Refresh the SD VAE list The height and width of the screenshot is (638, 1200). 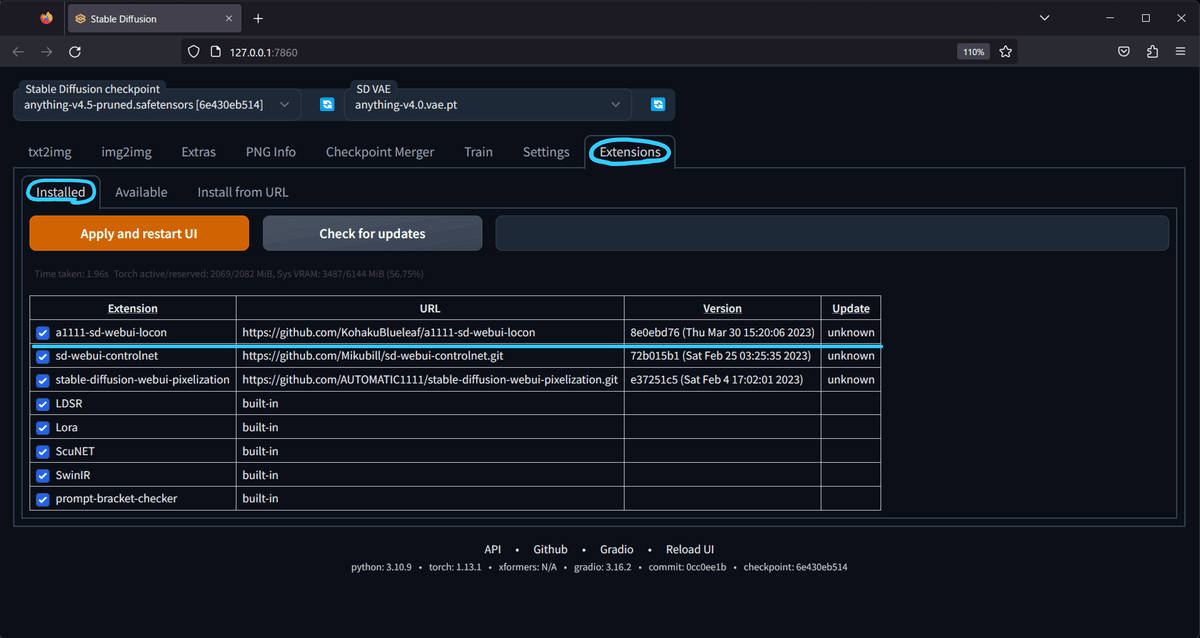[x=657, y=103]
